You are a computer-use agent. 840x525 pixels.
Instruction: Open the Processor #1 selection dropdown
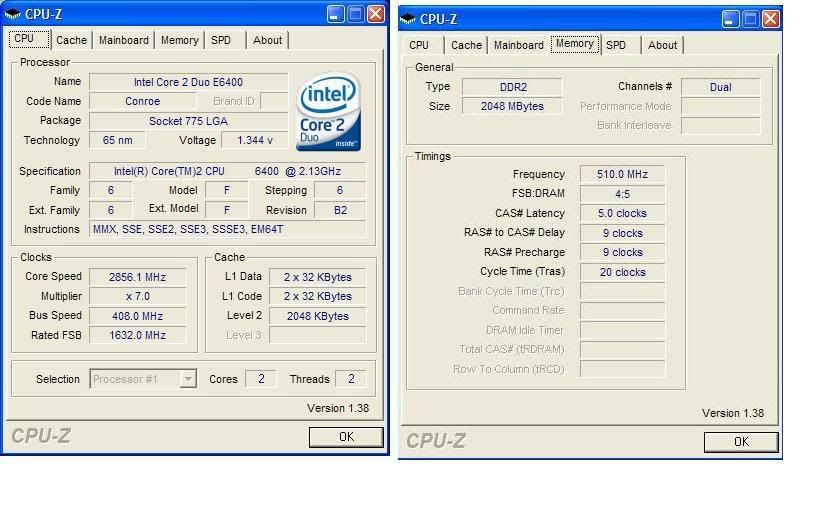[188, 379]
